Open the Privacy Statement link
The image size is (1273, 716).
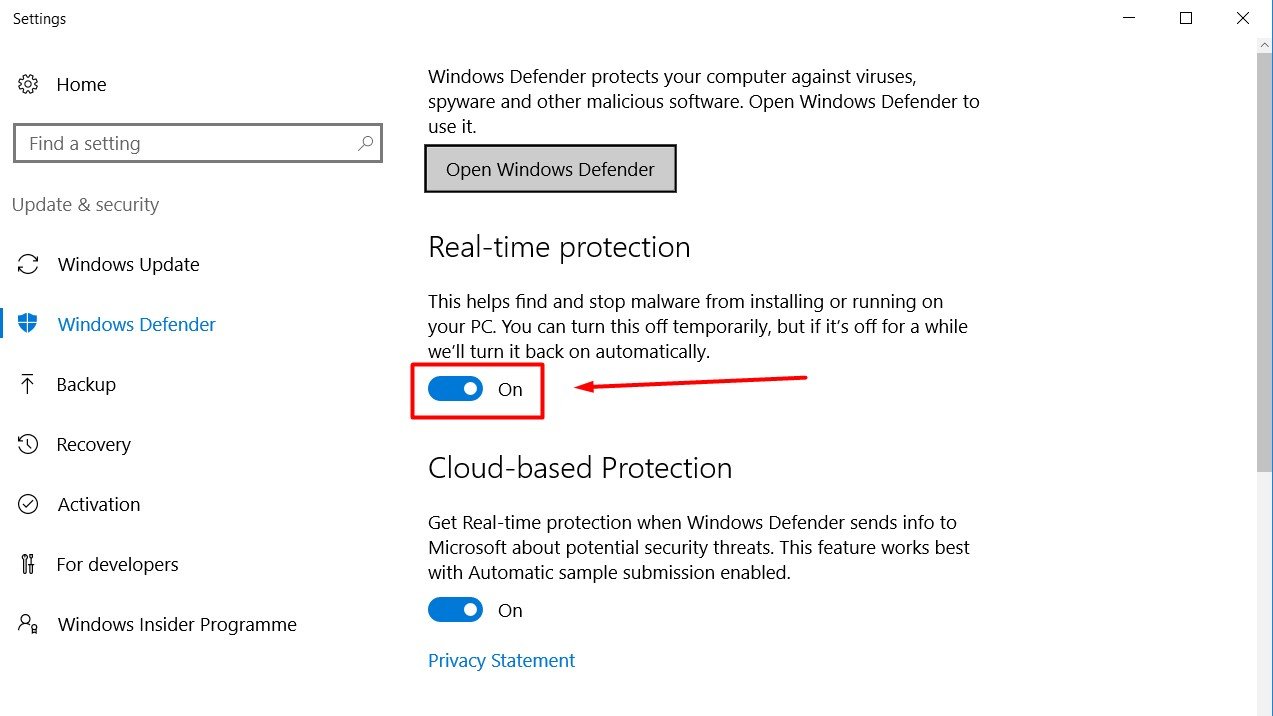coord(501,660)
